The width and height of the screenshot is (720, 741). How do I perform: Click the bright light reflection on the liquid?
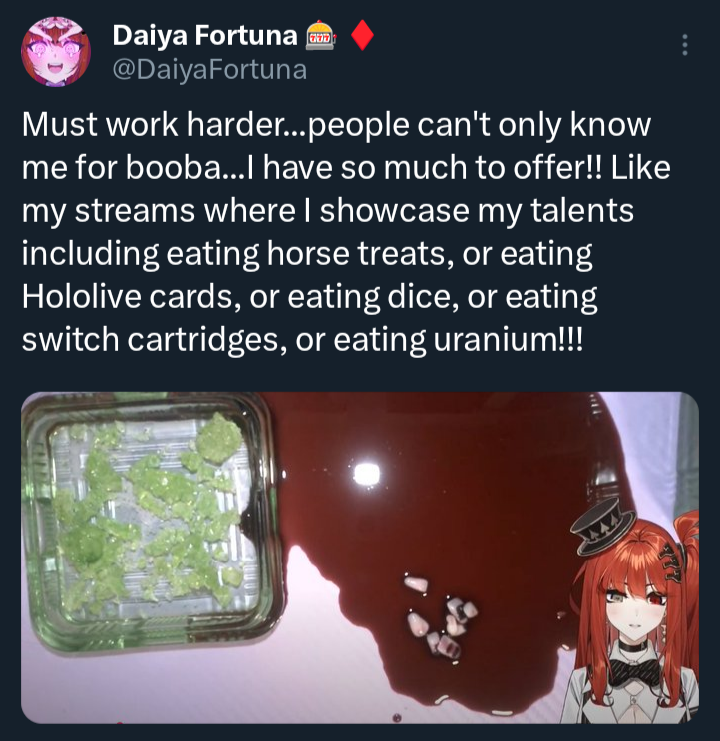click(367, 474)
